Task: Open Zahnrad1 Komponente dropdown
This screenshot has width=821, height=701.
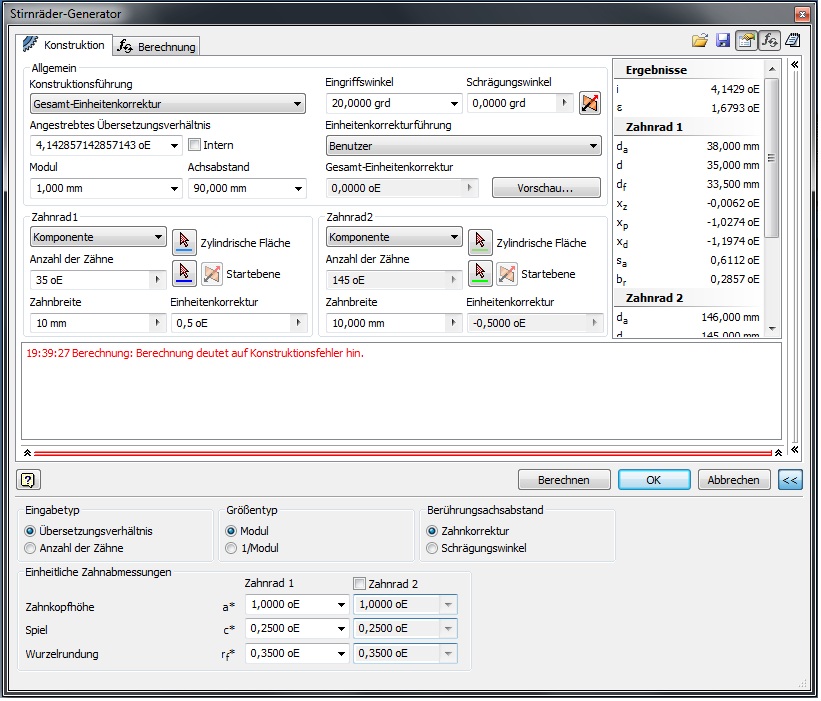Action: pyautogui.click(x=98, y=238)
